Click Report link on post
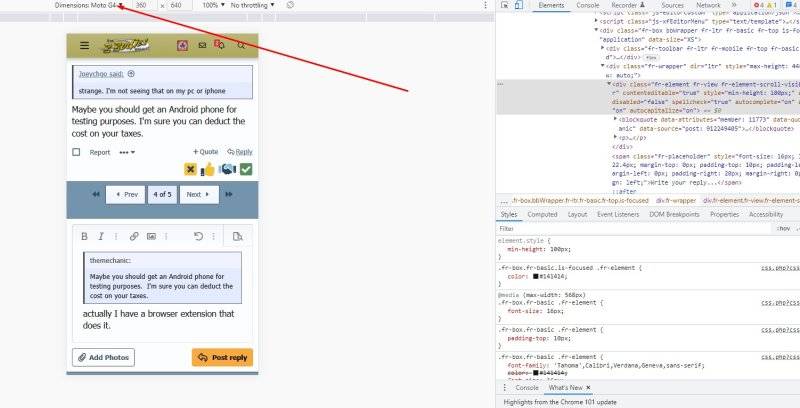 99,152
